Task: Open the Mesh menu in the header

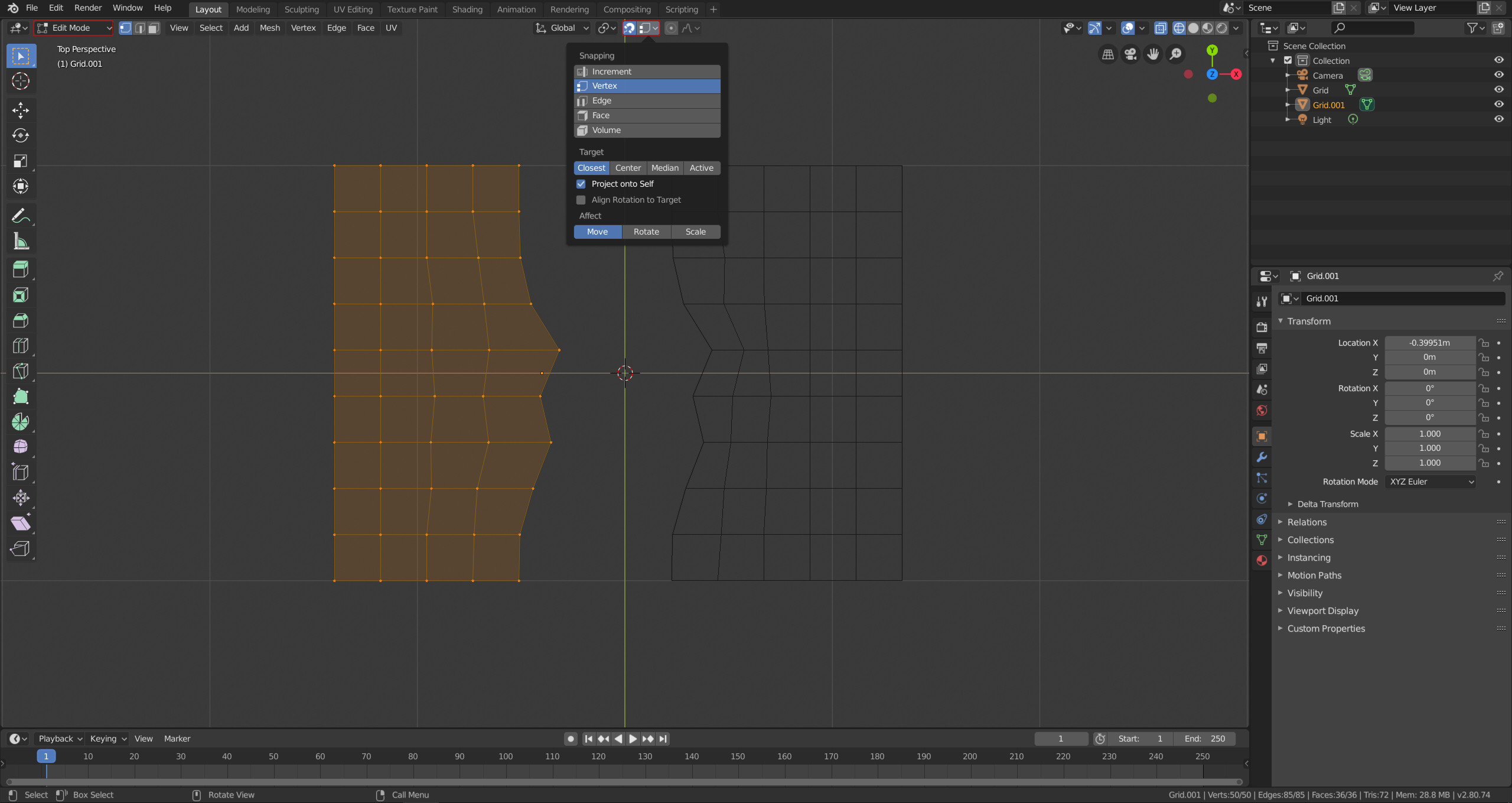Action: [x=269, y=28]
